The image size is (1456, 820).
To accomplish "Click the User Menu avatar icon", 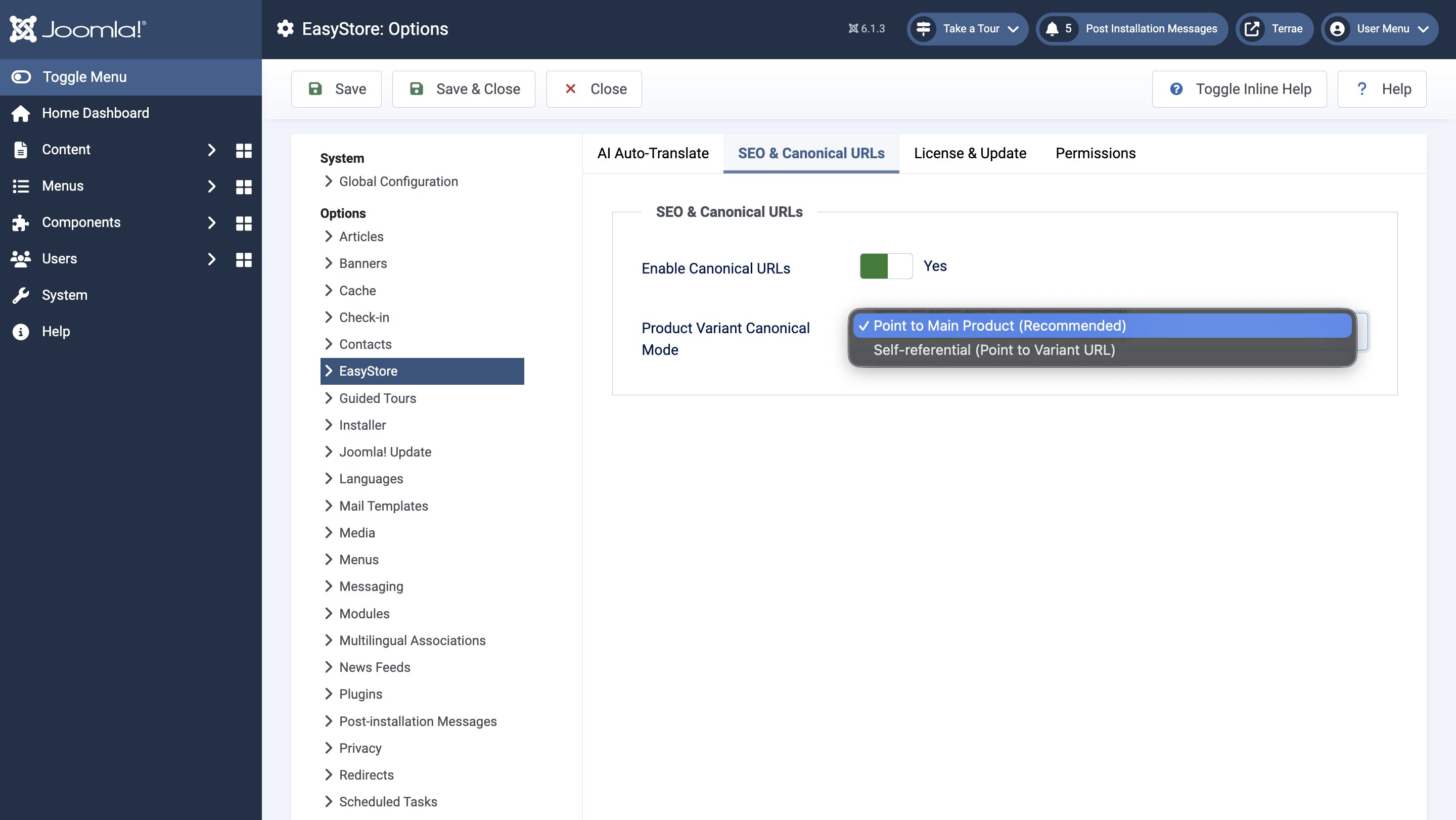I will [1337, 29].
